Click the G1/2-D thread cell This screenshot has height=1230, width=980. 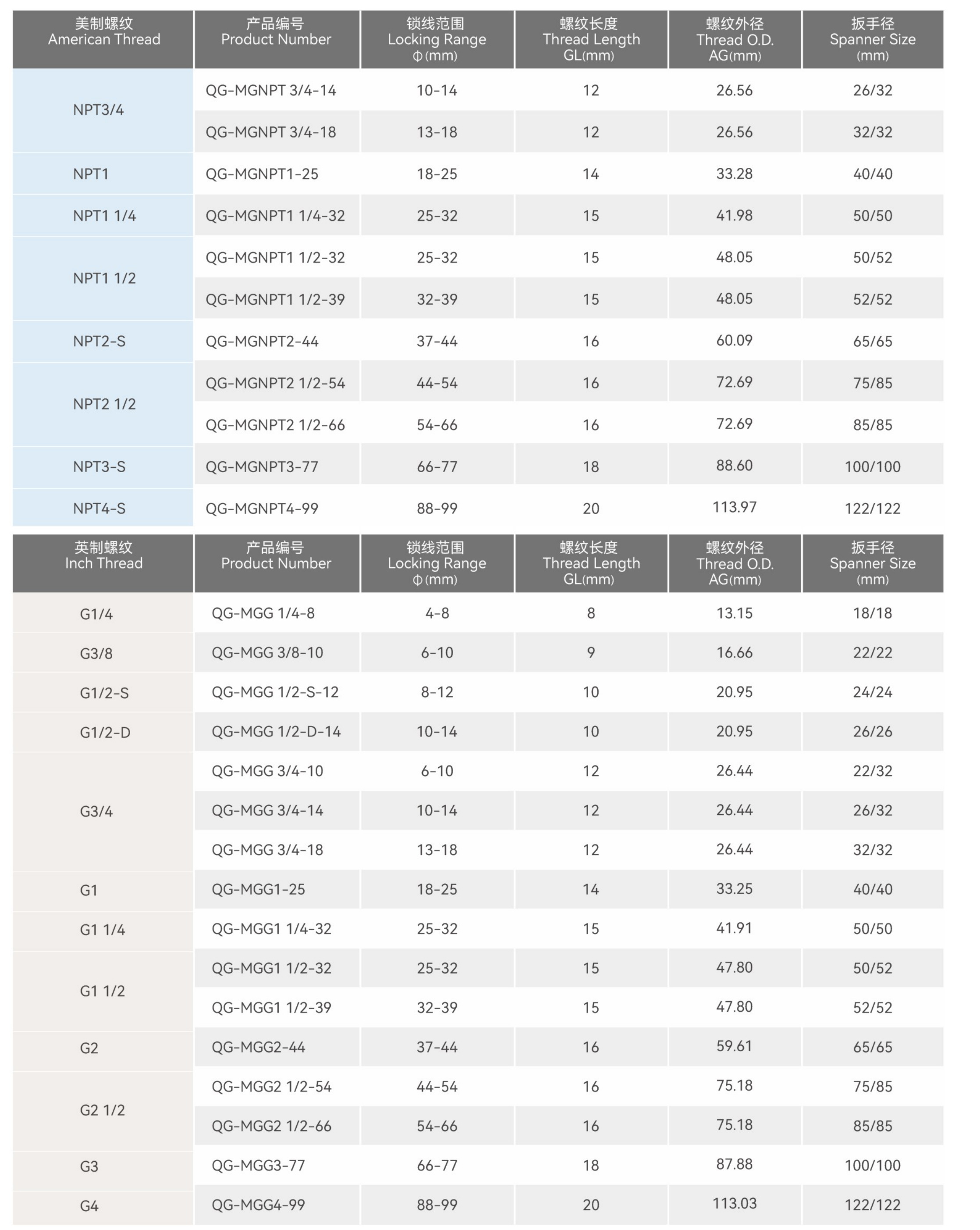105,732
